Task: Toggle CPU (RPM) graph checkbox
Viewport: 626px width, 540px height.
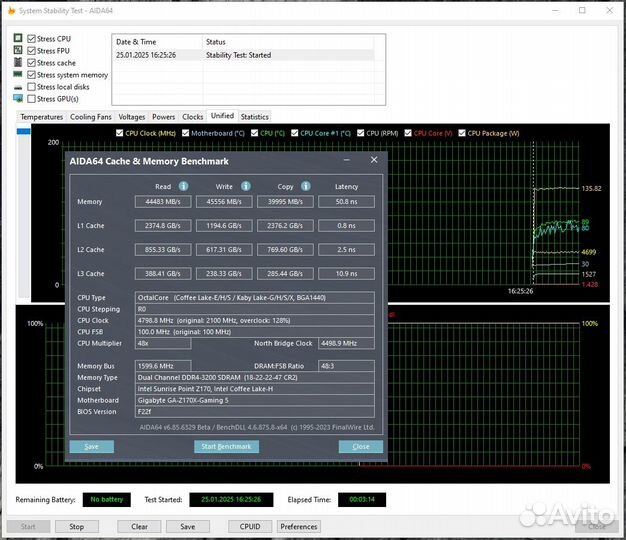Action: [361, 133]
